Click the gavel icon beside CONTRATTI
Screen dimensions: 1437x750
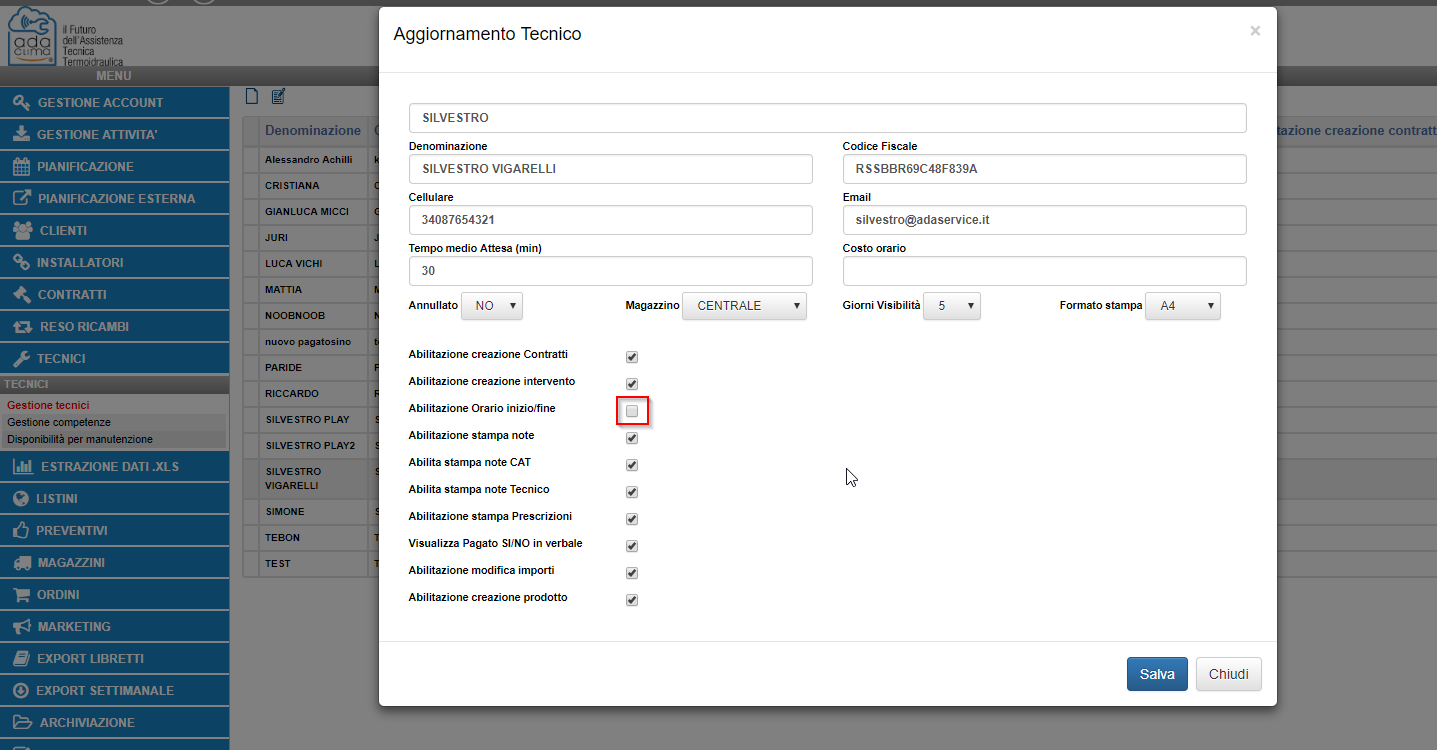pos(21,295)
